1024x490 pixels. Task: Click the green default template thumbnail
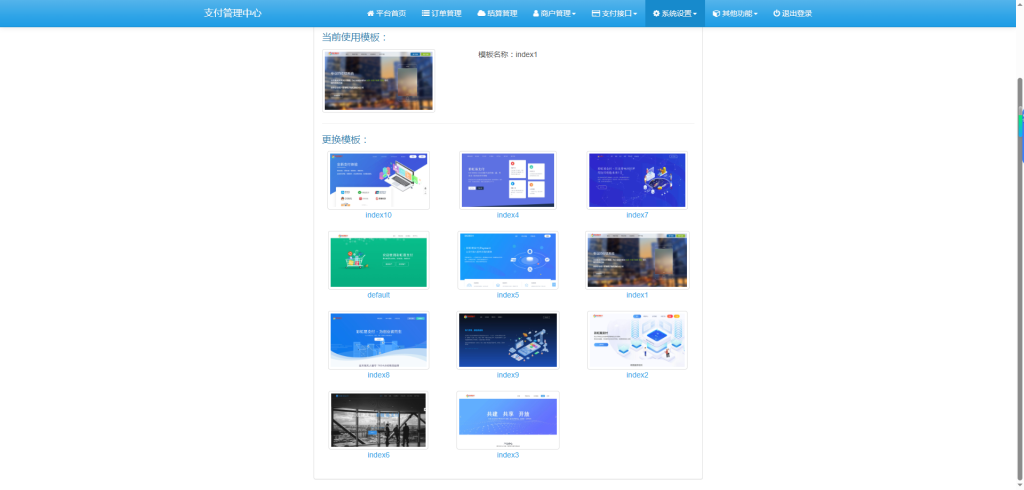click(379, 260)
